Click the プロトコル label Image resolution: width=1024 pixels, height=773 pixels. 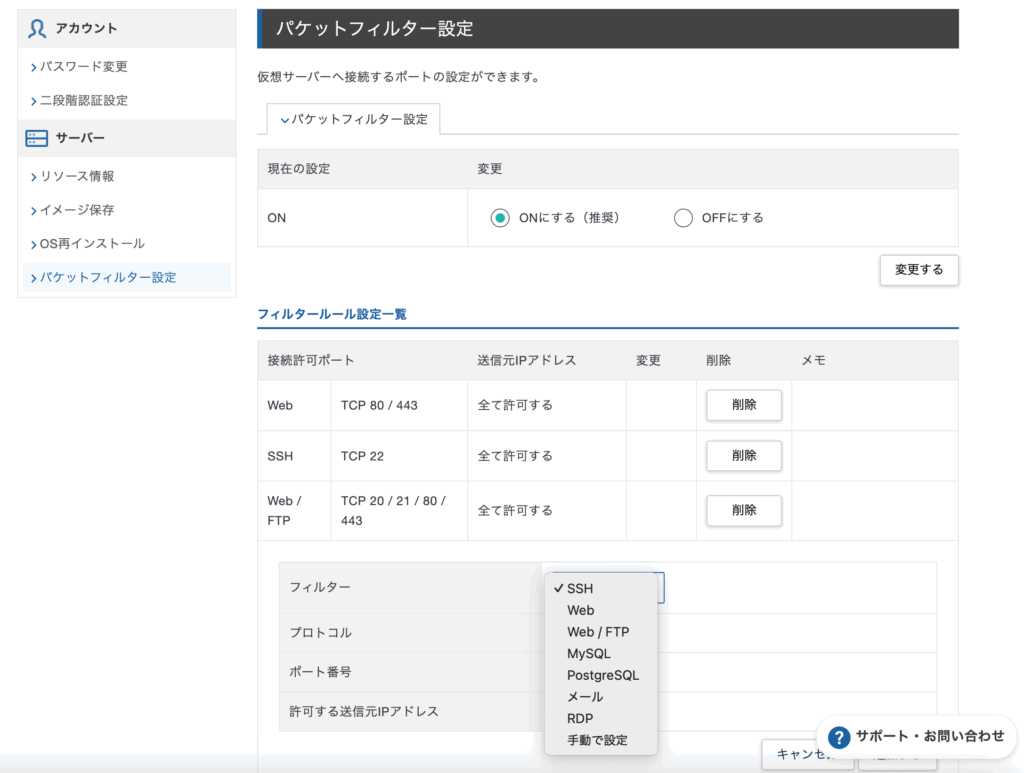point(320,633)
